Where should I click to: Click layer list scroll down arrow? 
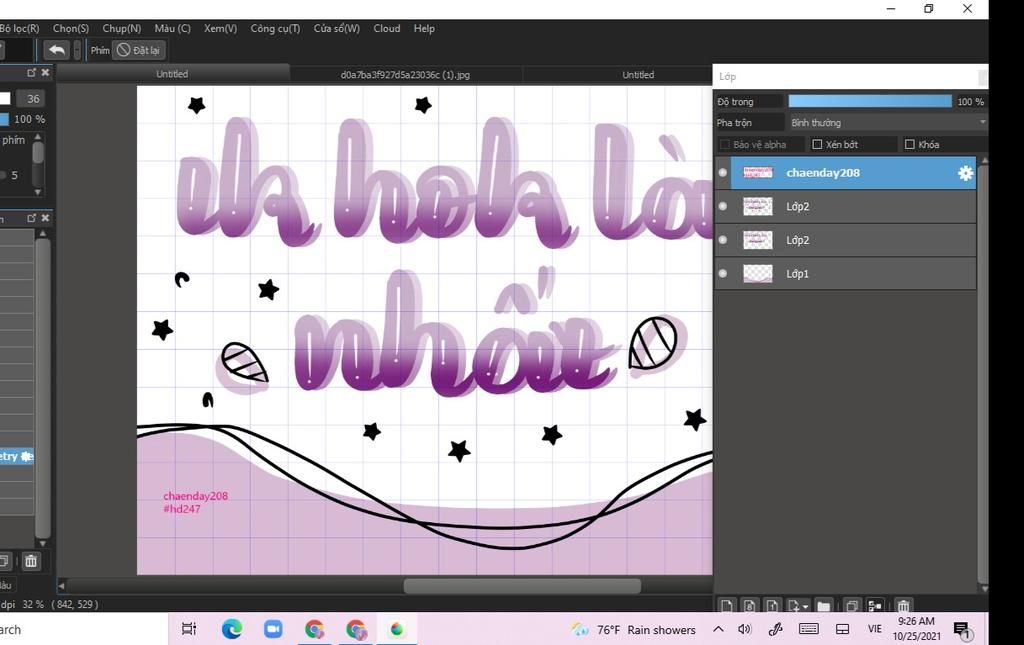(x=984, y=588)
